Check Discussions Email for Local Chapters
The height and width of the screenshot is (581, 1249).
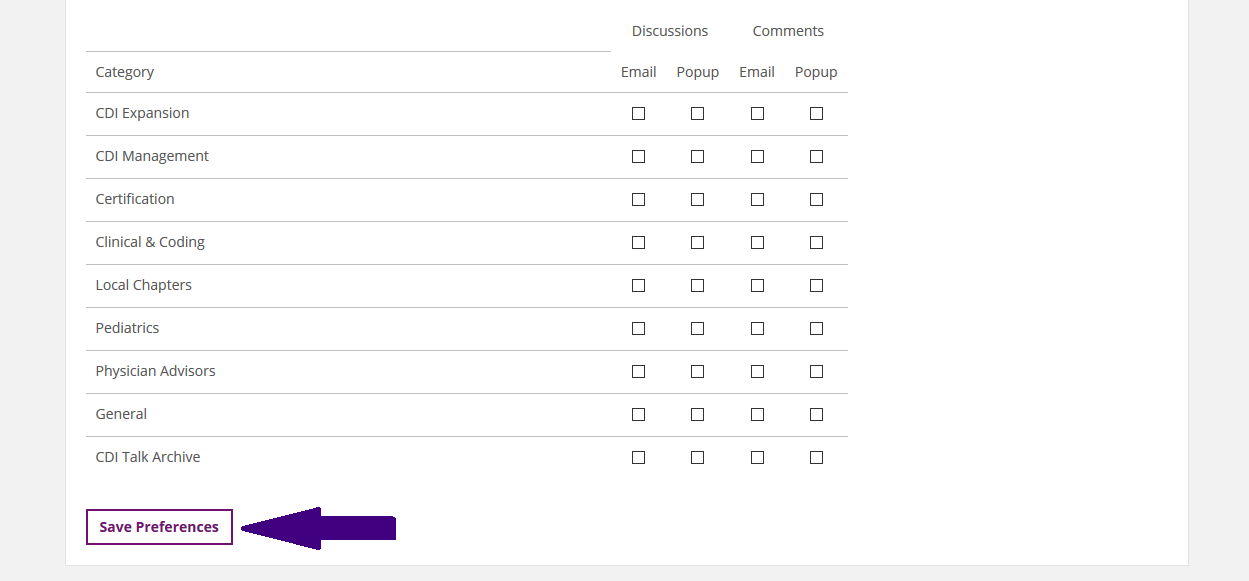(638, 286)
